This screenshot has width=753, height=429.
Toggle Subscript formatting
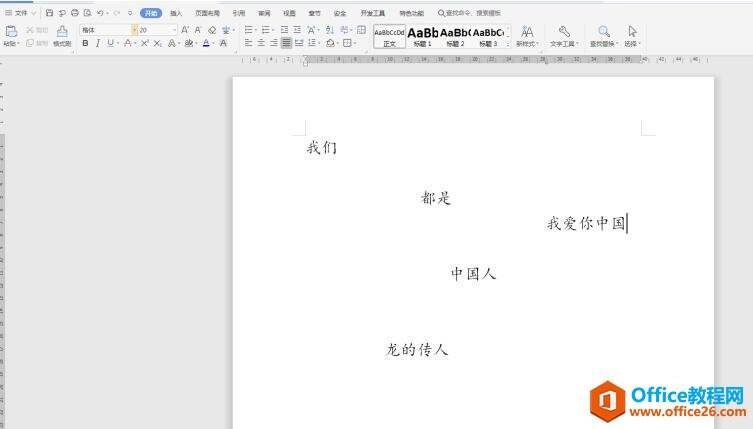(x=157, y=43)
